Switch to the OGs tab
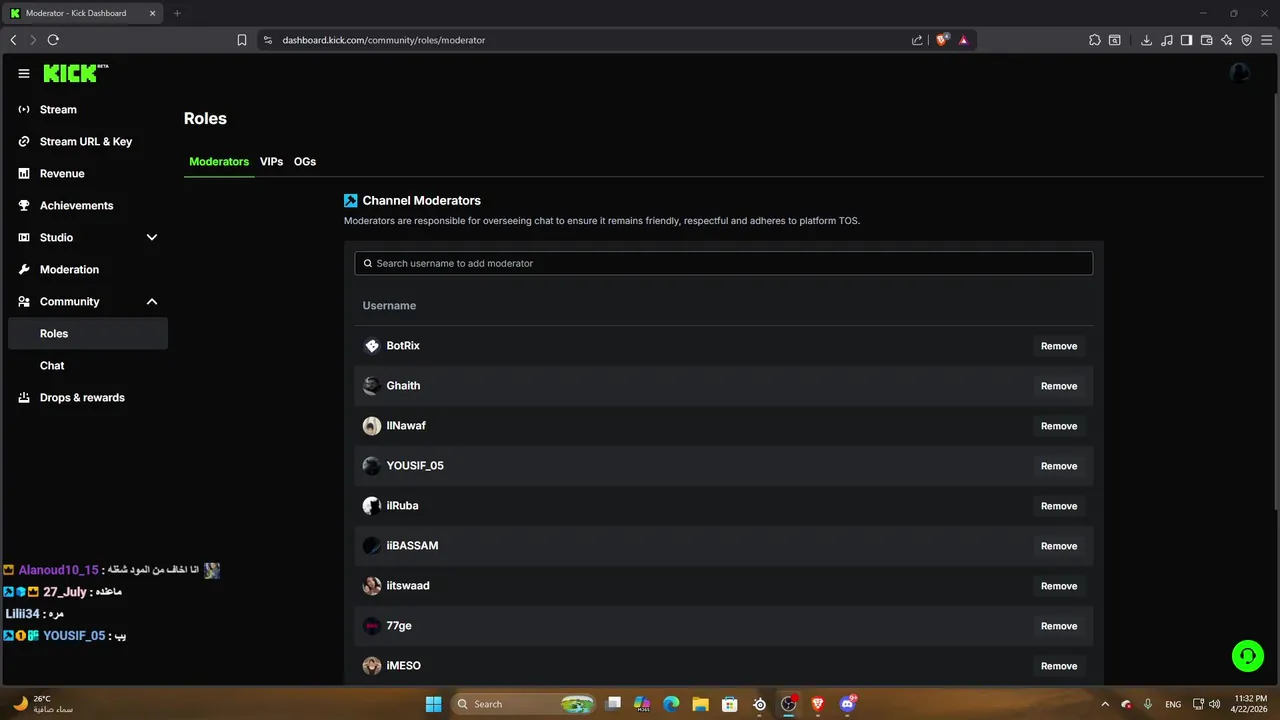Image resolution: width=1280 pixels, height=720 pixels. pyautogui.click(x=305, y=162)
